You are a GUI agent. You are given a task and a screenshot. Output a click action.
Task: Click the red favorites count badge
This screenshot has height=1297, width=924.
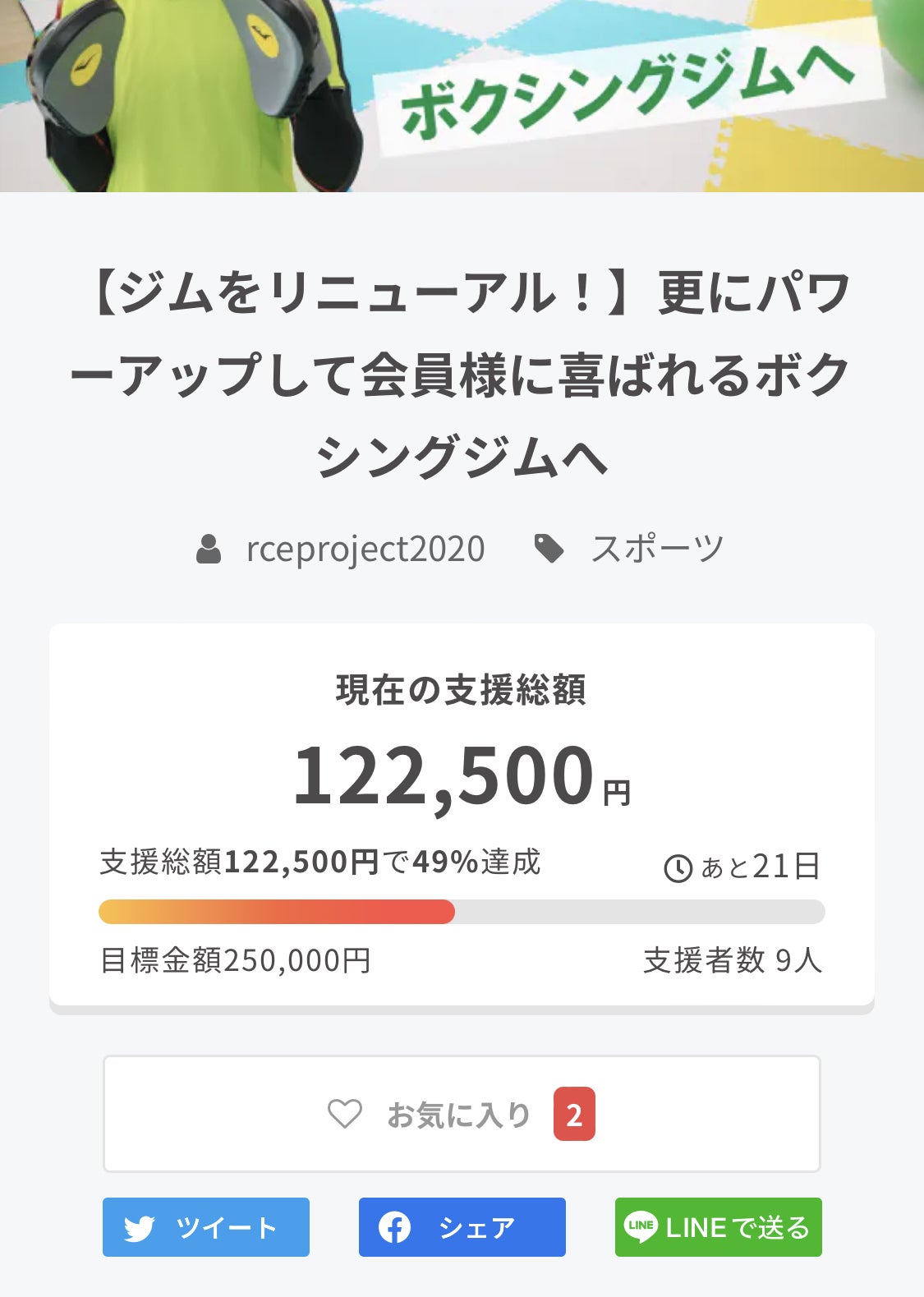tap(574, 1114)
